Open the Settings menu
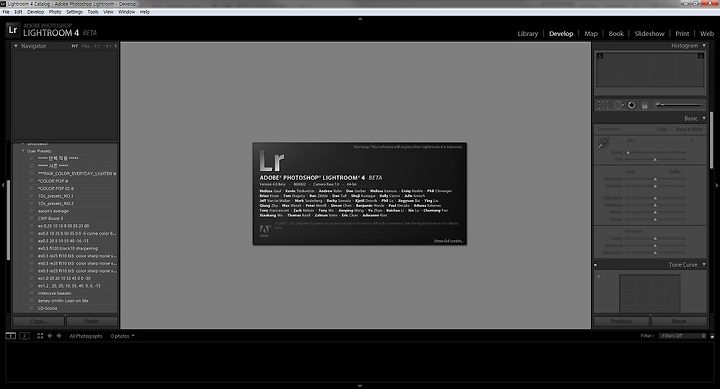 coord(74,12)
